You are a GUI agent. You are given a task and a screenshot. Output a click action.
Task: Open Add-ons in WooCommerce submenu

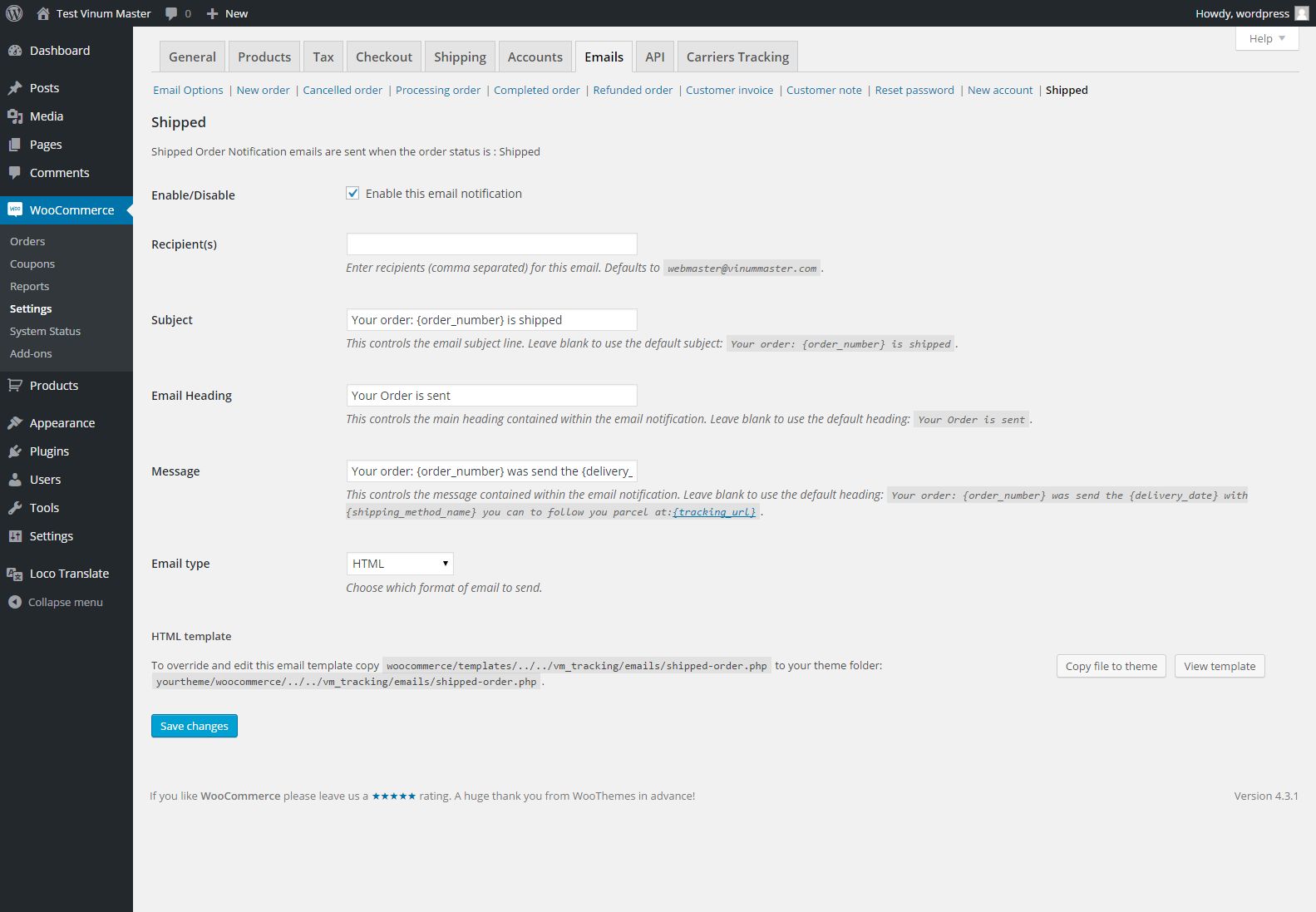tap(31, 353)
